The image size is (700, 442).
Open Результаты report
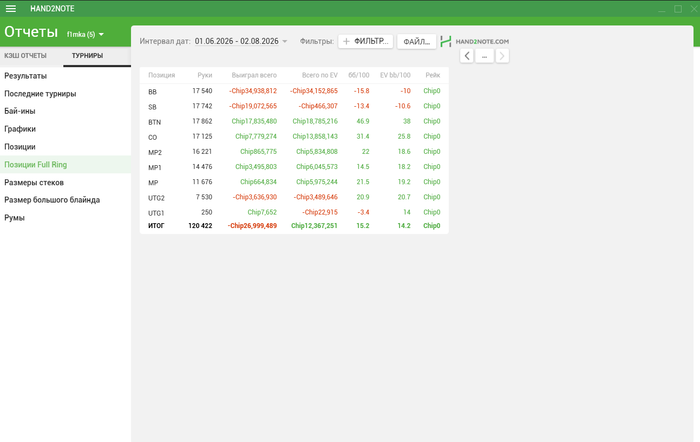65,76
